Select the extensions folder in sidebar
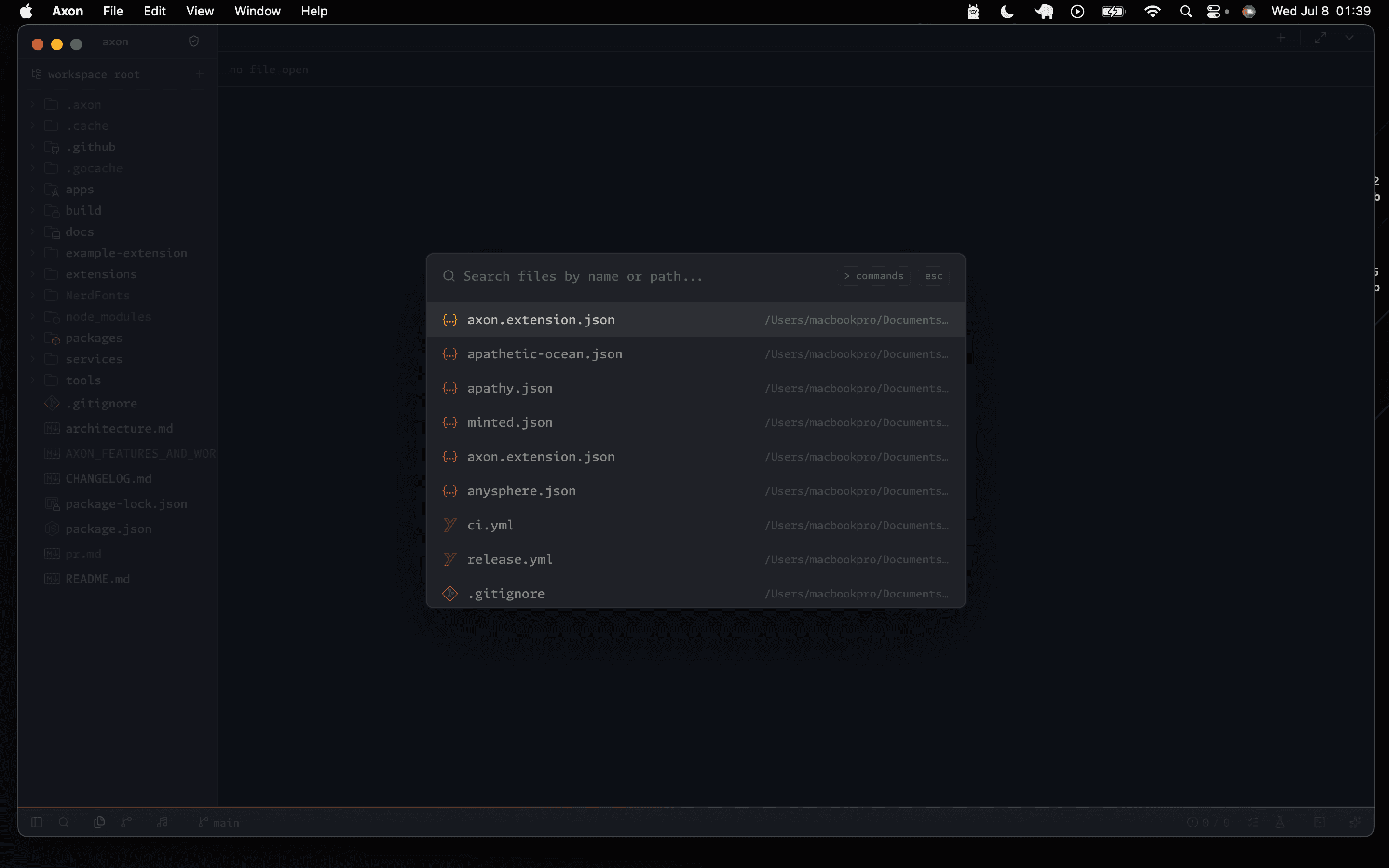Viewport: 1389px width, 868px height. pos(118,274)
